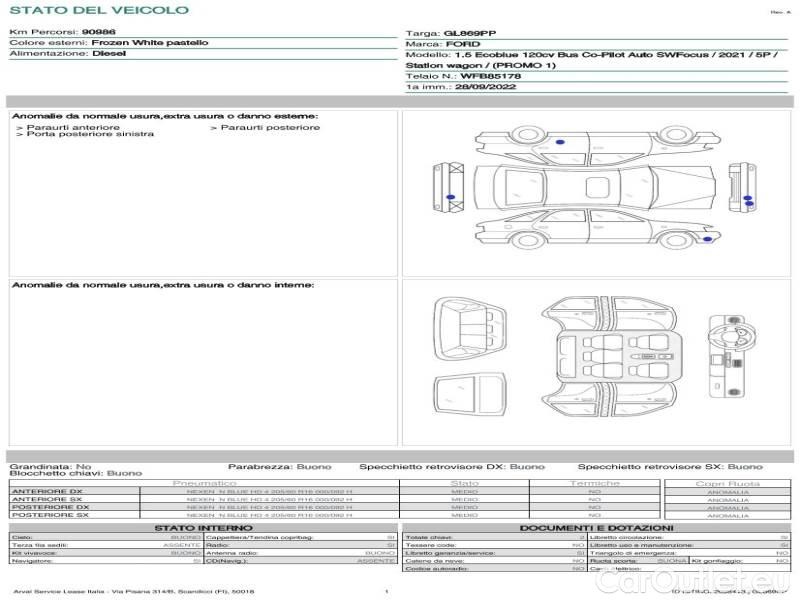Viewport: 800px width, 600px height.
Task: Click the 'STATO DEL VEICOLO' title
Action: (x=98, y=11)
